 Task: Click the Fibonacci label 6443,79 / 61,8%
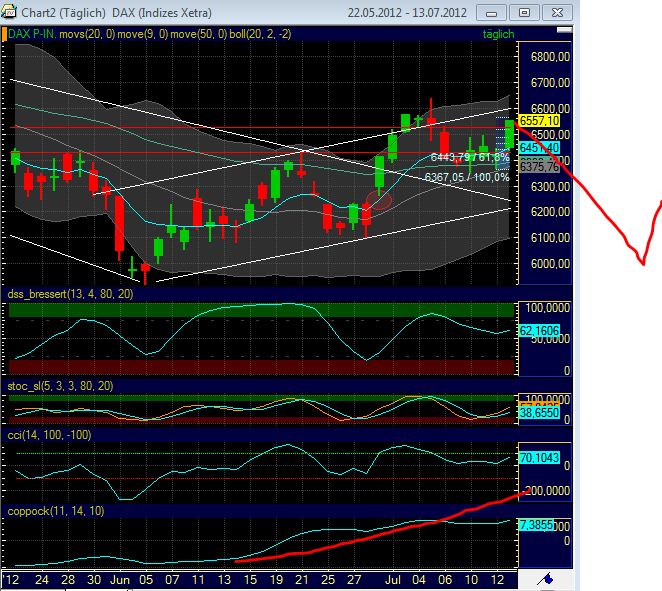(470, 158)
